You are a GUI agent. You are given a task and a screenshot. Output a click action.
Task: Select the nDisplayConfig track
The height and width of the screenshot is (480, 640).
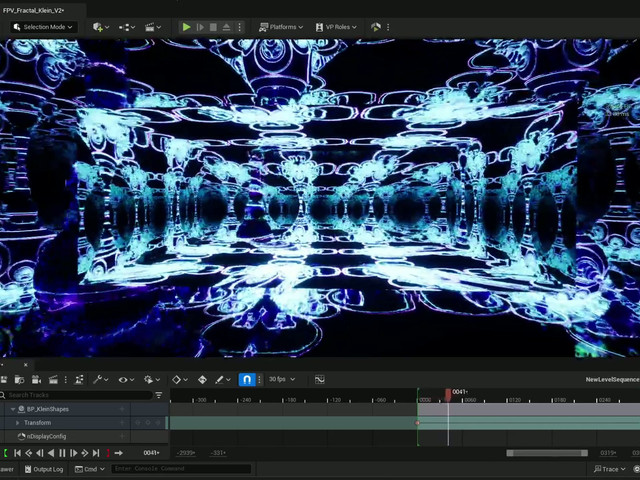click(45, 437)
